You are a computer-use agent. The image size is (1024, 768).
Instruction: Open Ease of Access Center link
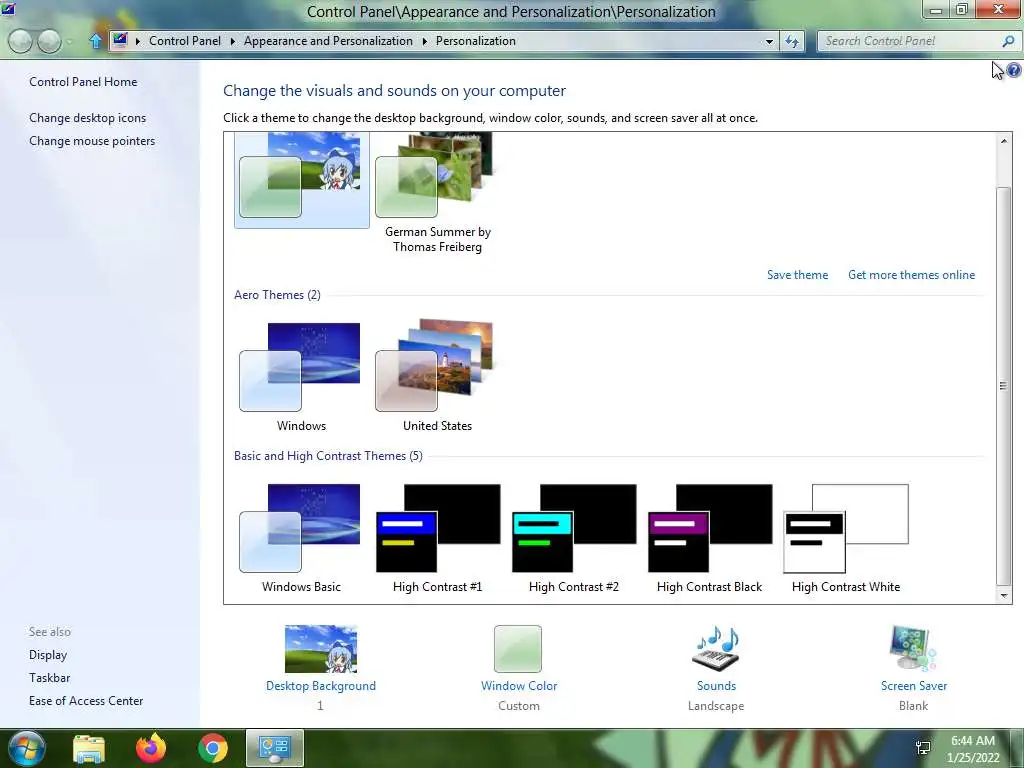click(x=86, y=700)
